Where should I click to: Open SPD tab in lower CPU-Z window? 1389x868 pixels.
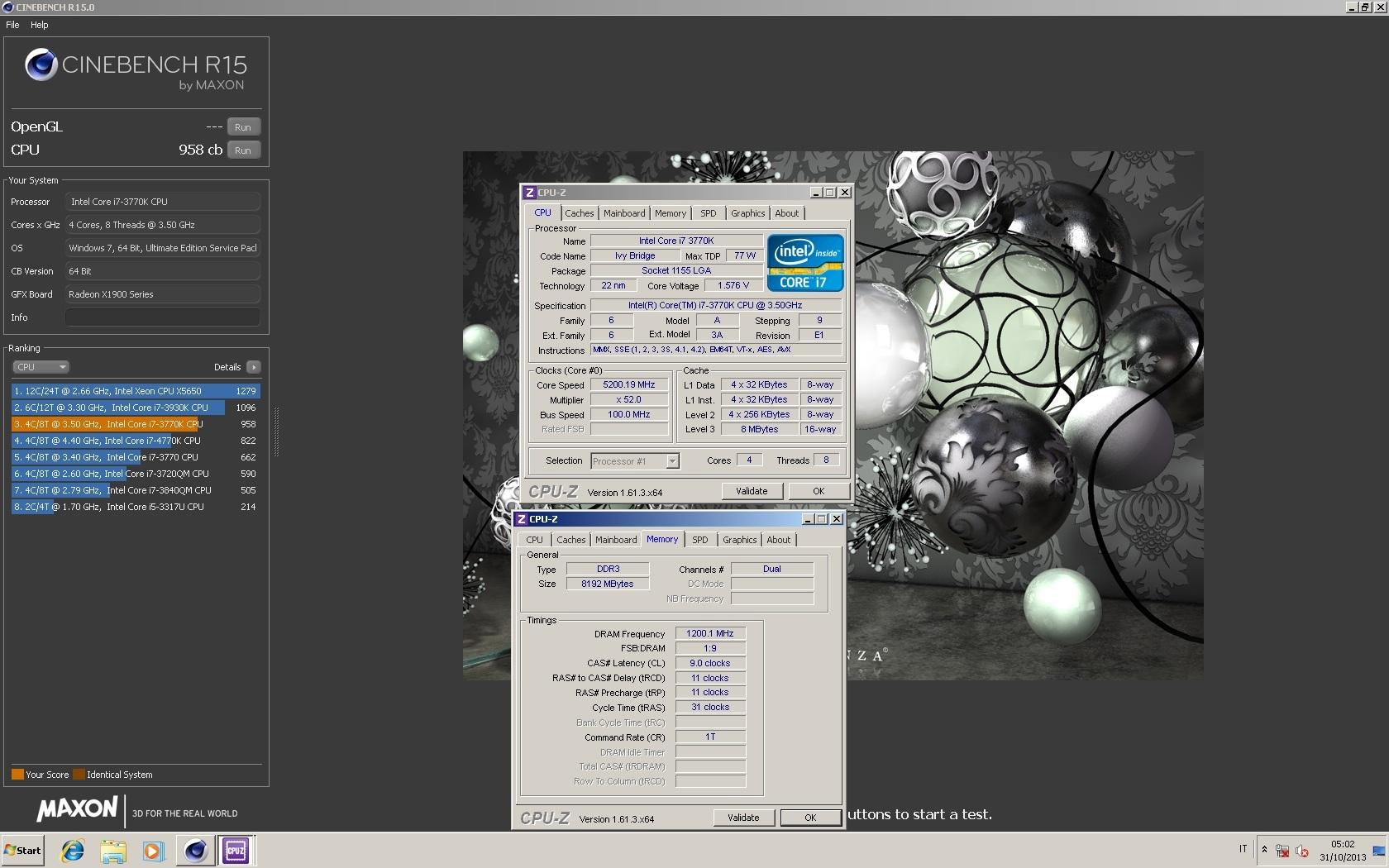click(700, 540)
